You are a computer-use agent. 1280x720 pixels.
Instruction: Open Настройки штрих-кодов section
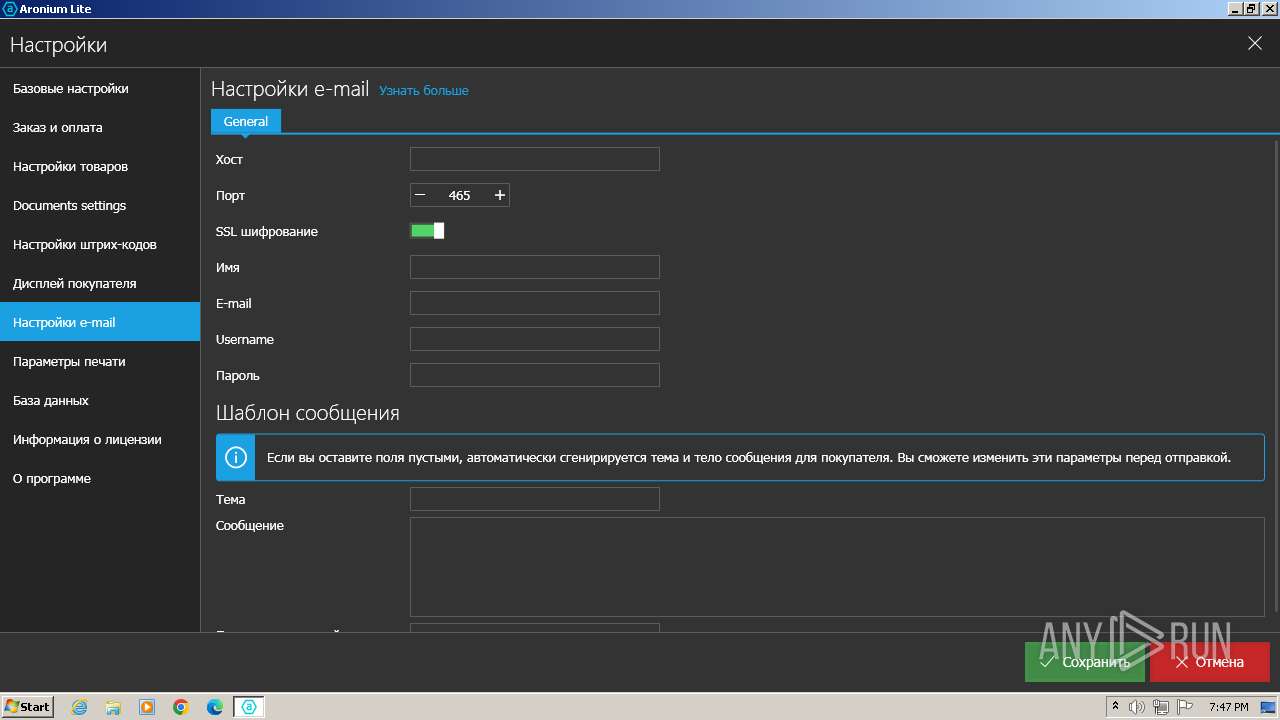(100, 244)
